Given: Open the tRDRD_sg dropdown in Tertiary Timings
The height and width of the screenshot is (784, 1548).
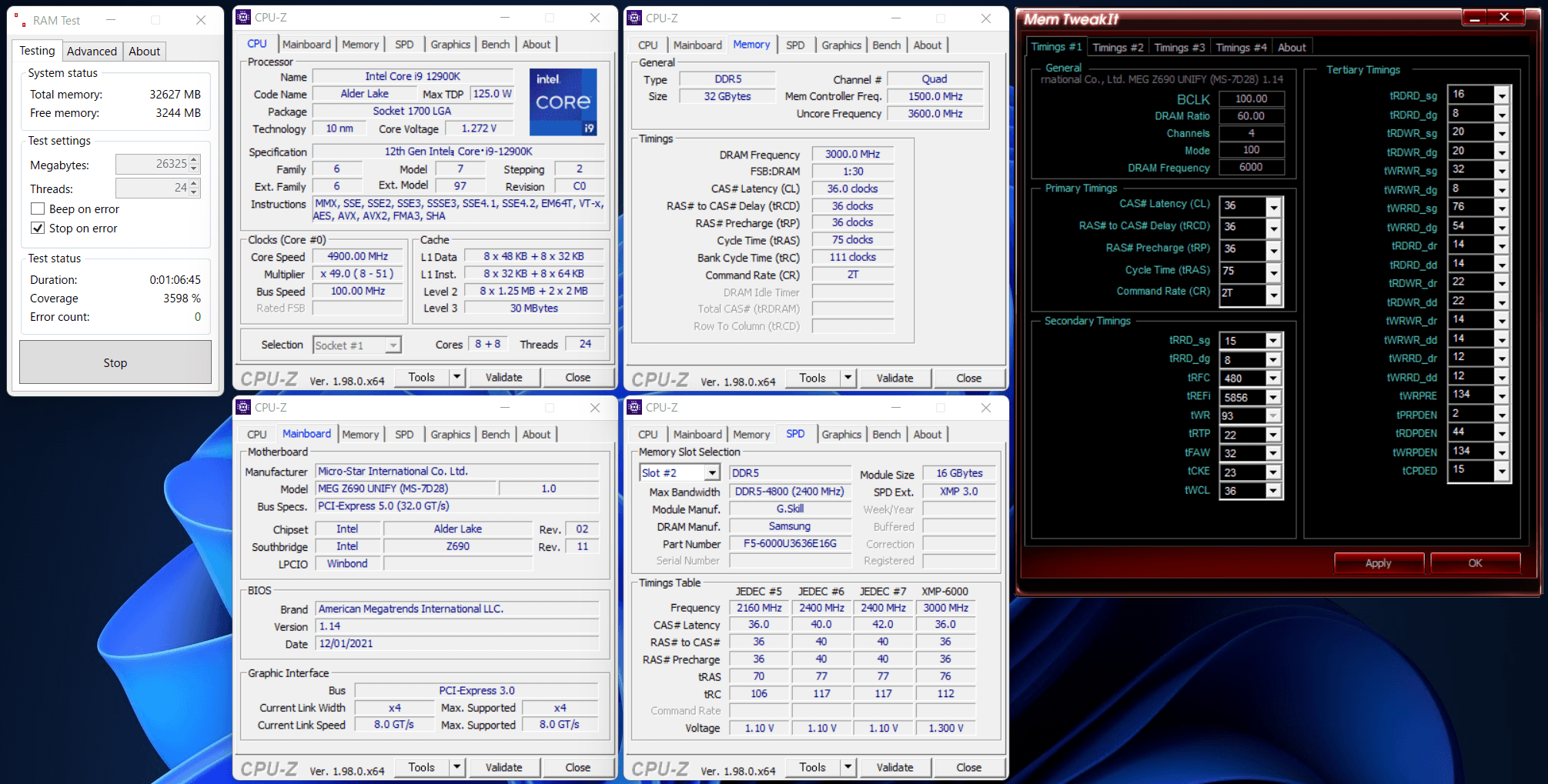Looking at the screenshot, I should pyautogui.click(x=1502, y=95).
